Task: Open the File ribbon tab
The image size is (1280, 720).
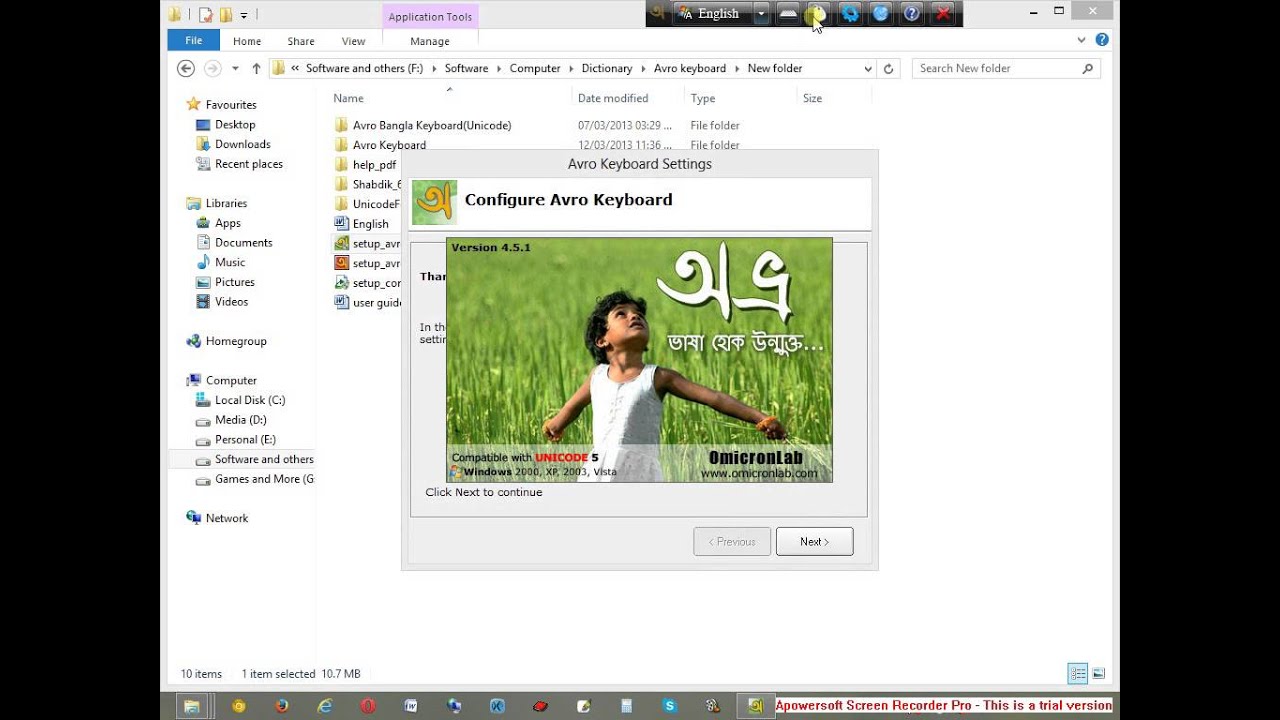Action: [194, 40]
